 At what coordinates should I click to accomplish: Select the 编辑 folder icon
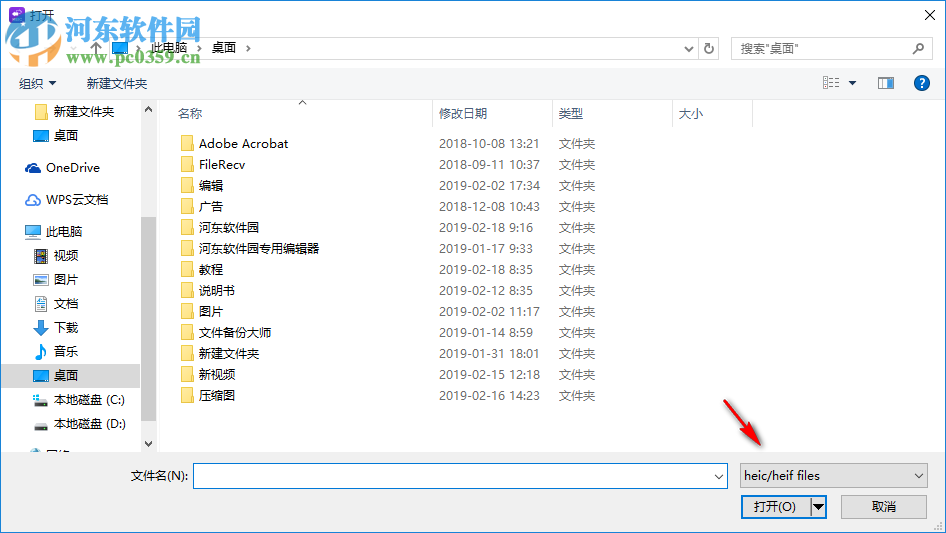[188, 185]
